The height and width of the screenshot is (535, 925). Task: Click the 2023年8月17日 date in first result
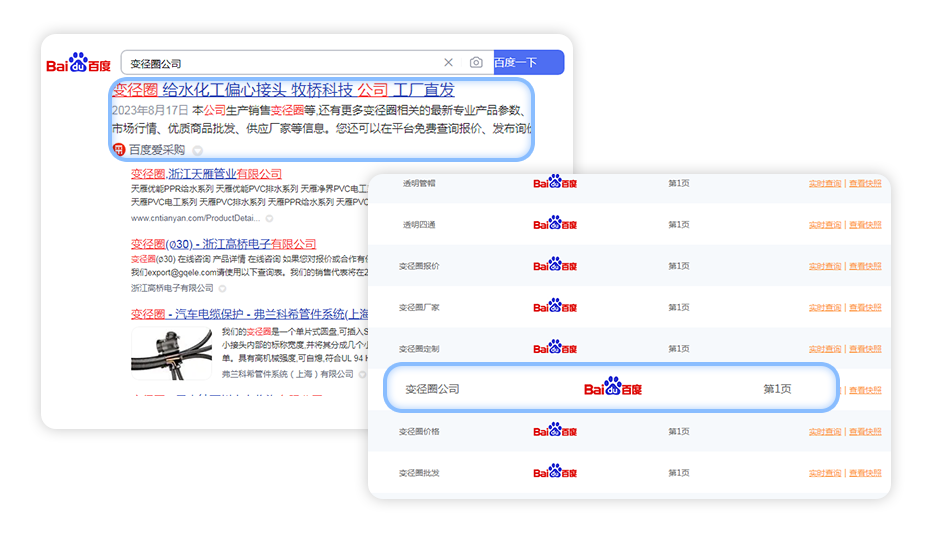pos(150,110)
